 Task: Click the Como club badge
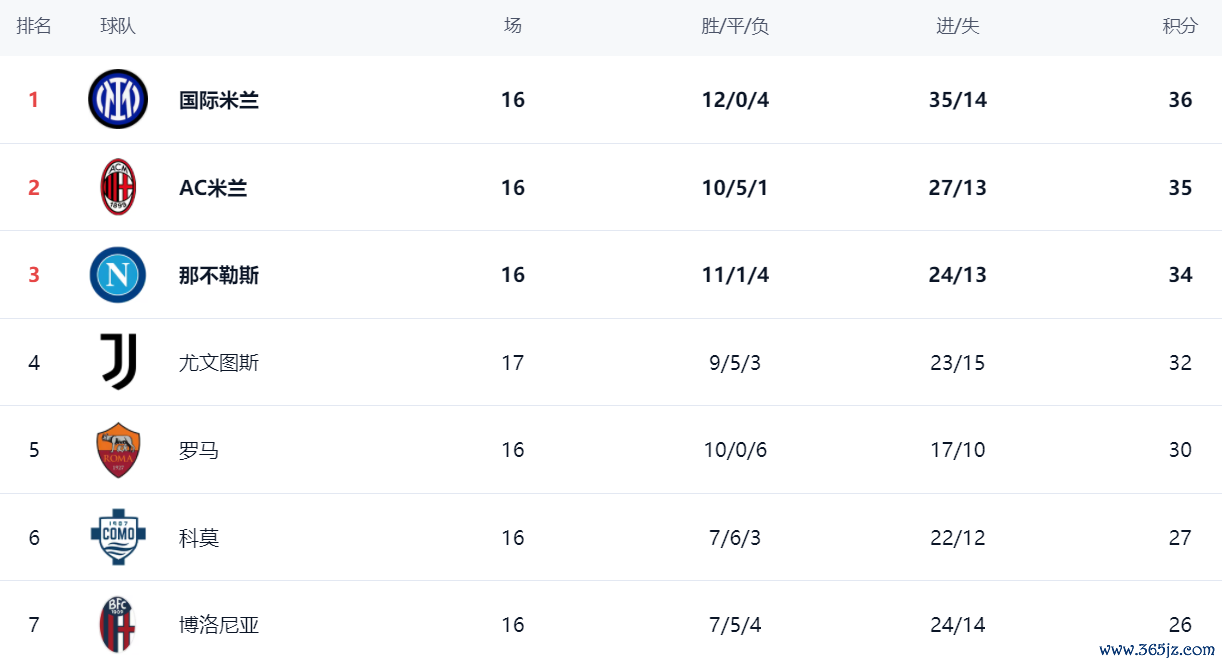(118, 537)
